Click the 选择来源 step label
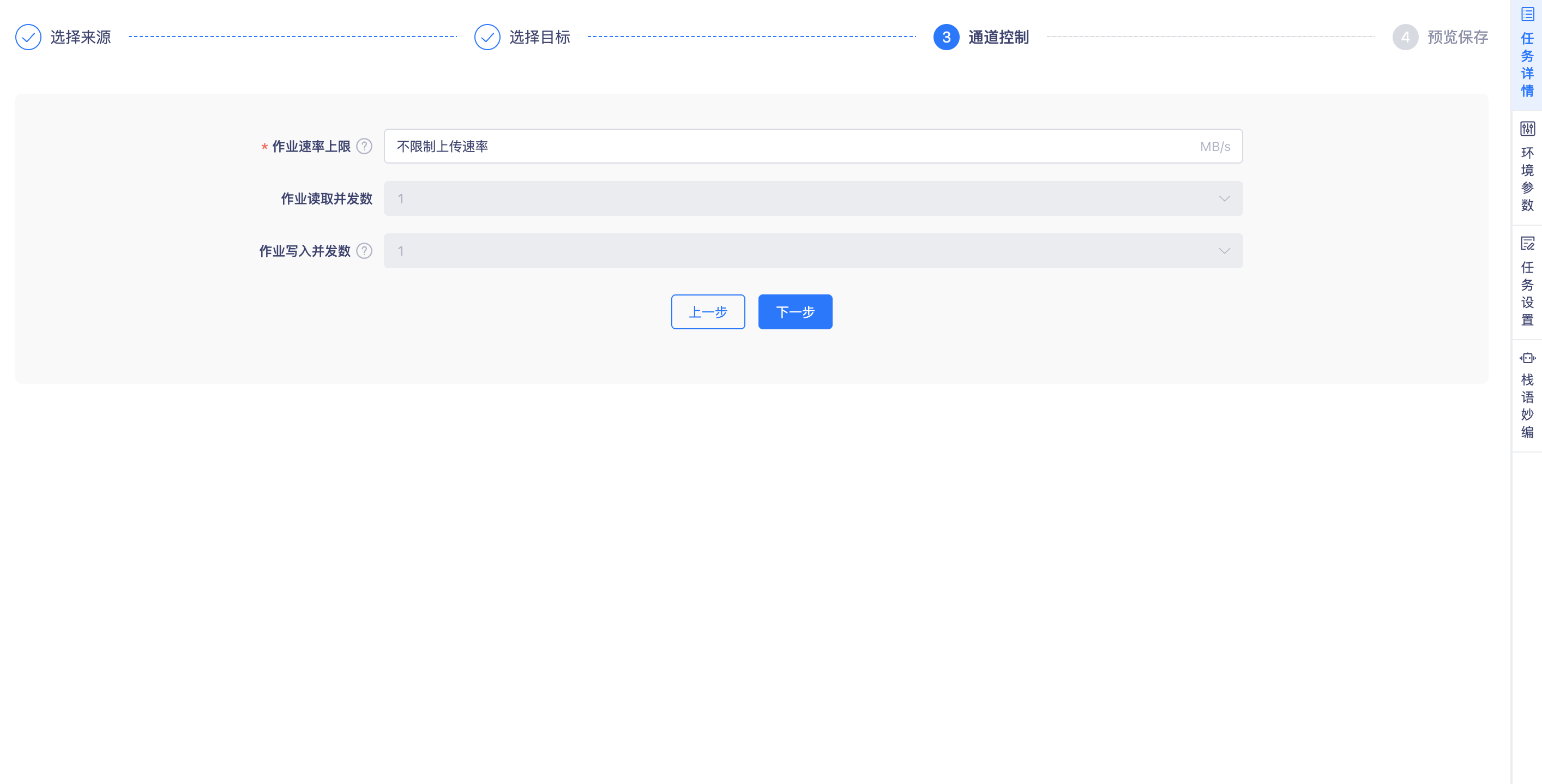Viewport: 1542px width, 784px height. click(81, 37)
